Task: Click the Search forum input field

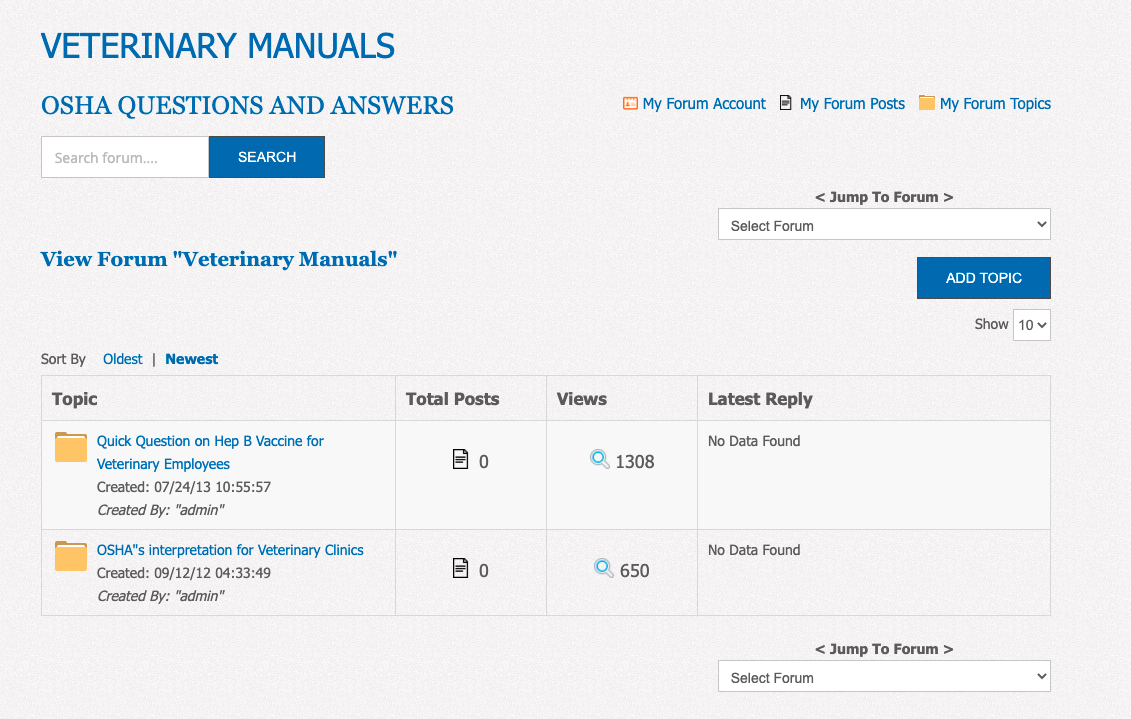Action: pos(126,157)
